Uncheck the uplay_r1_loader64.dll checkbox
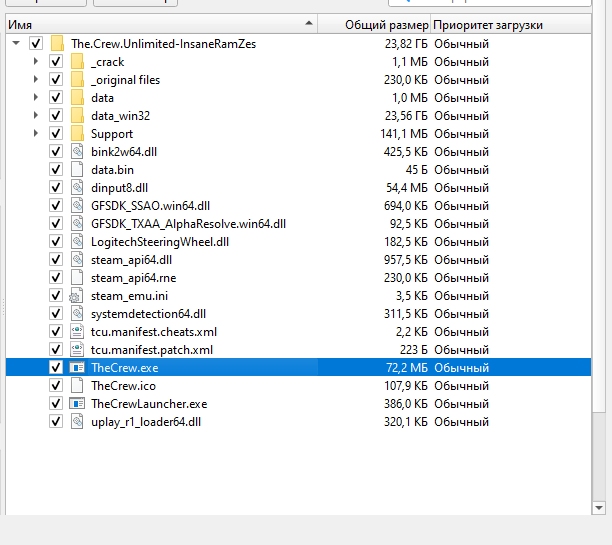This screenshot has height=545, width=612. coord(56,421)
